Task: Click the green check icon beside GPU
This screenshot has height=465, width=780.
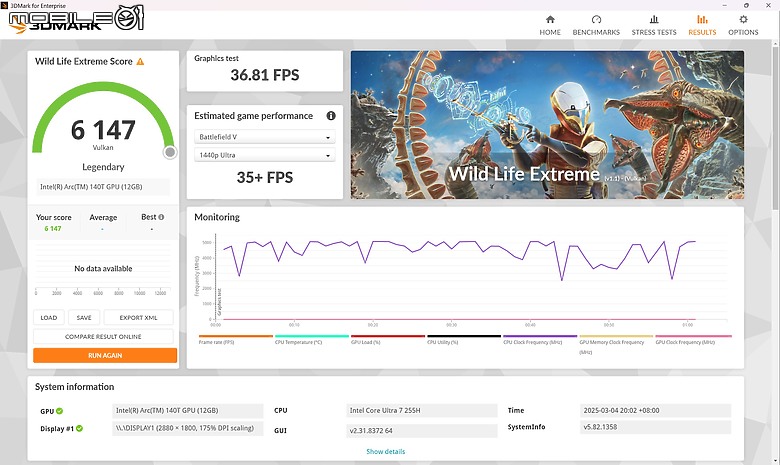Action: (60, 411)
